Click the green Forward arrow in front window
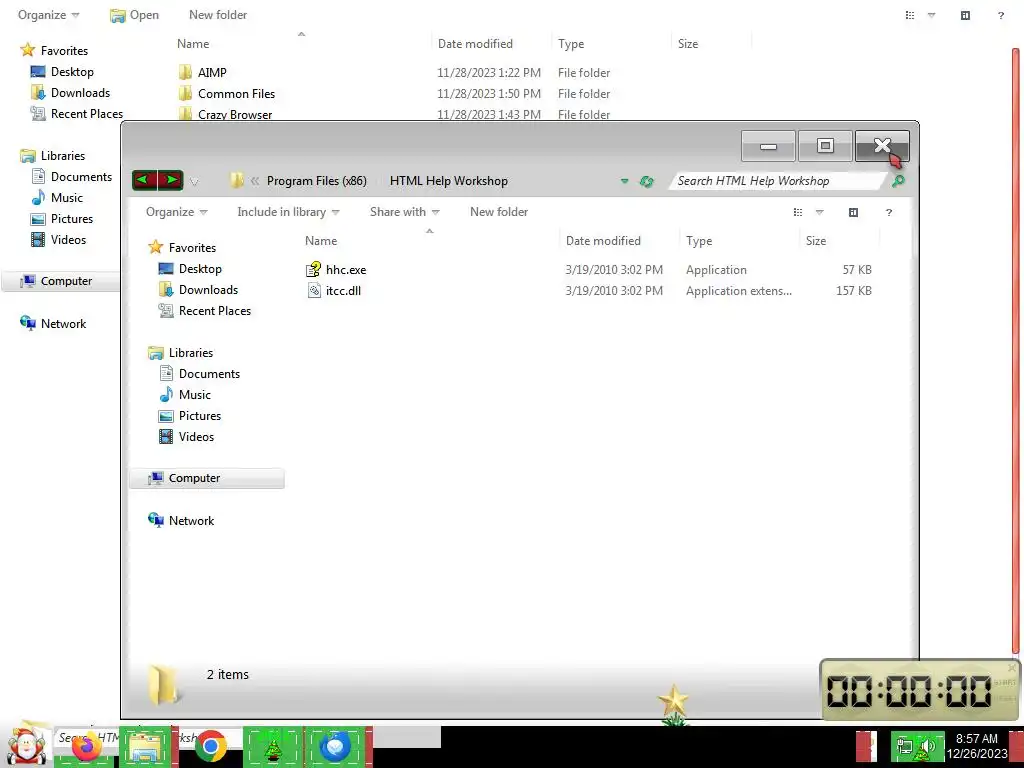The image size is (1024, 768). [x=170, y=180]
